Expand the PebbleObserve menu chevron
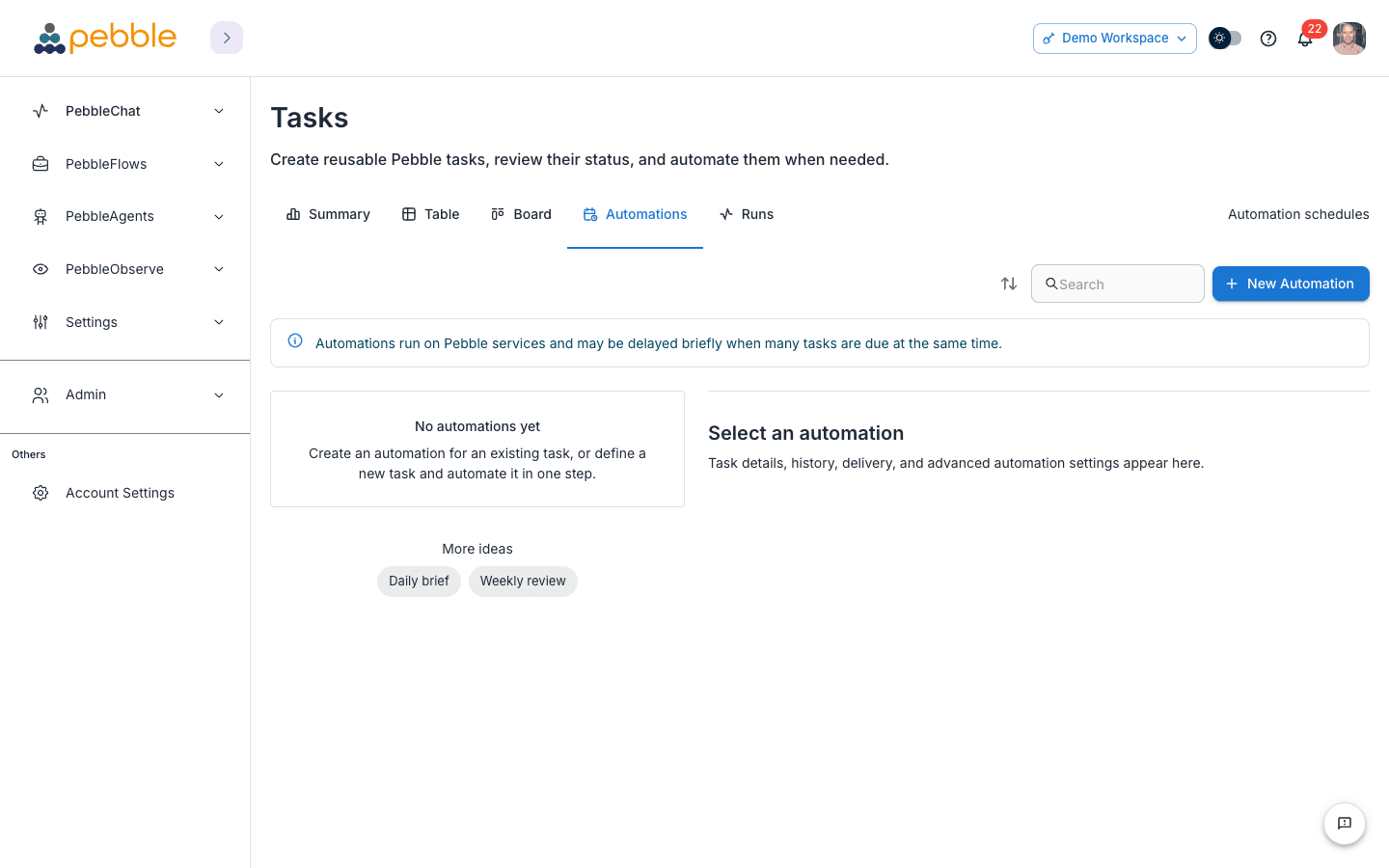1389x868 pixels. click(x=219, y=269)
